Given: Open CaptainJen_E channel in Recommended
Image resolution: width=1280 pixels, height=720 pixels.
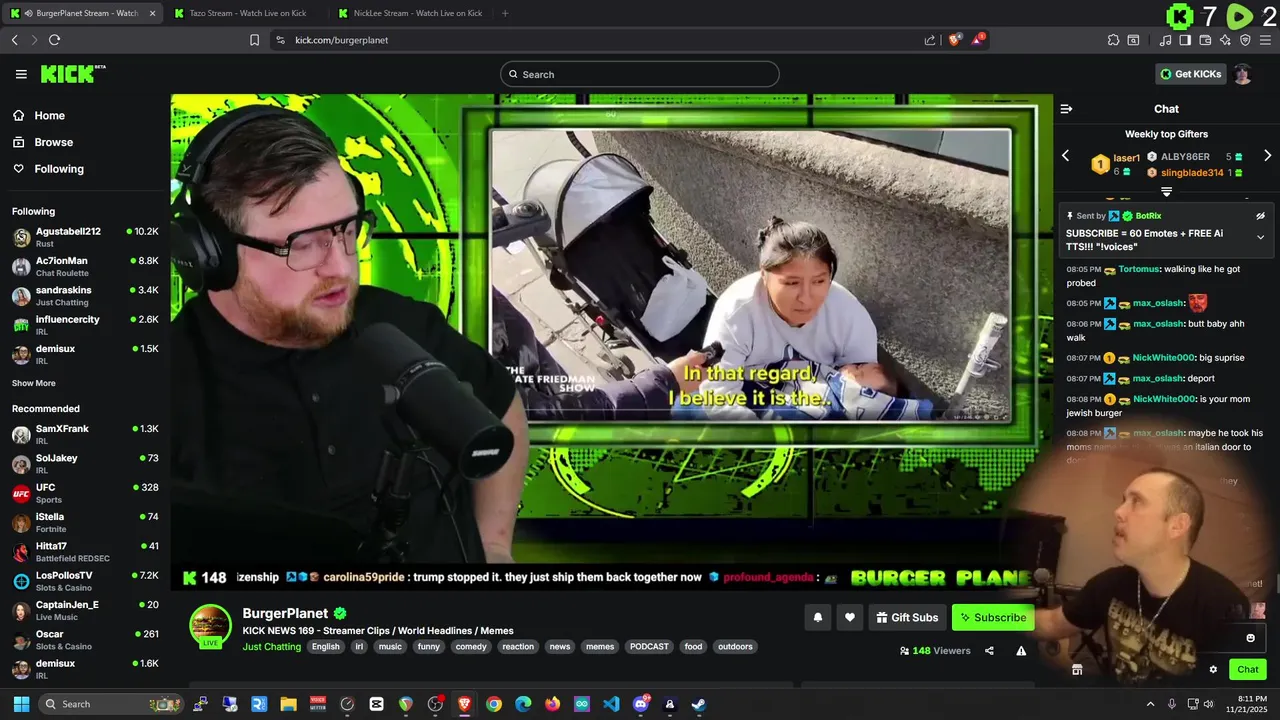Looking at the screenshot, I should point(85,610).
